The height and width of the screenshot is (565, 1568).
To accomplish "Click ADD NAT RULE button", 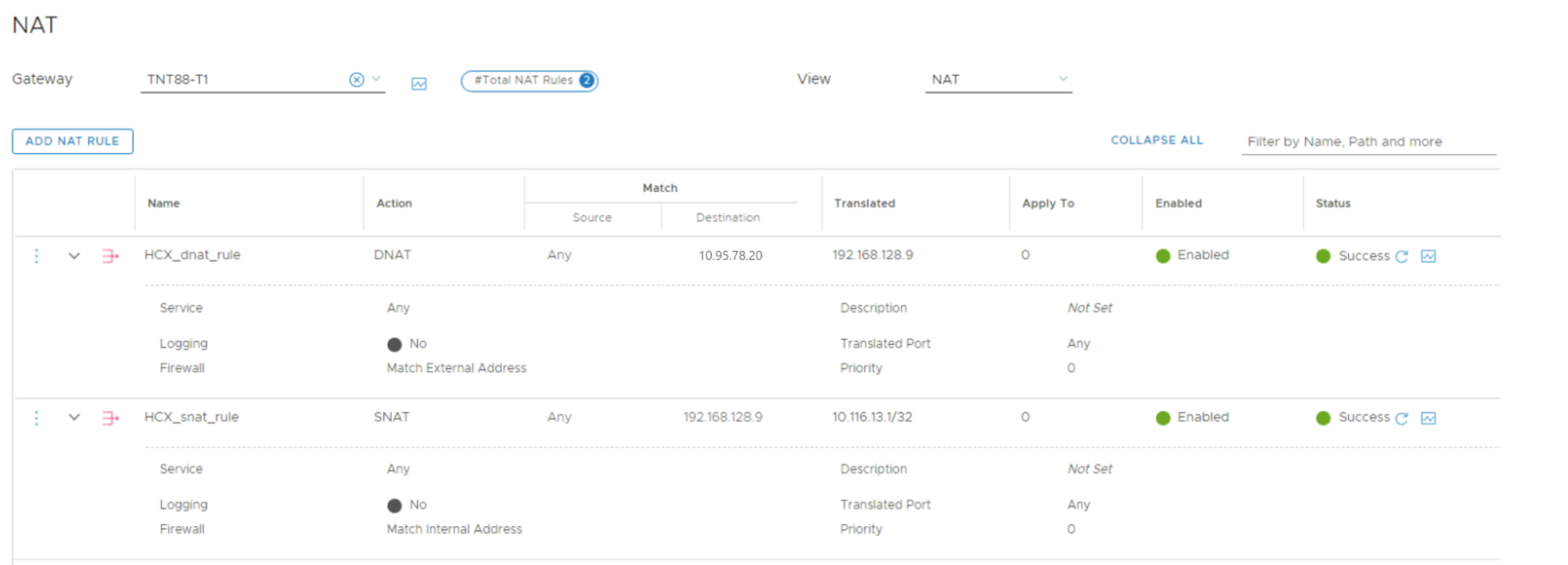I will point(73,141).
